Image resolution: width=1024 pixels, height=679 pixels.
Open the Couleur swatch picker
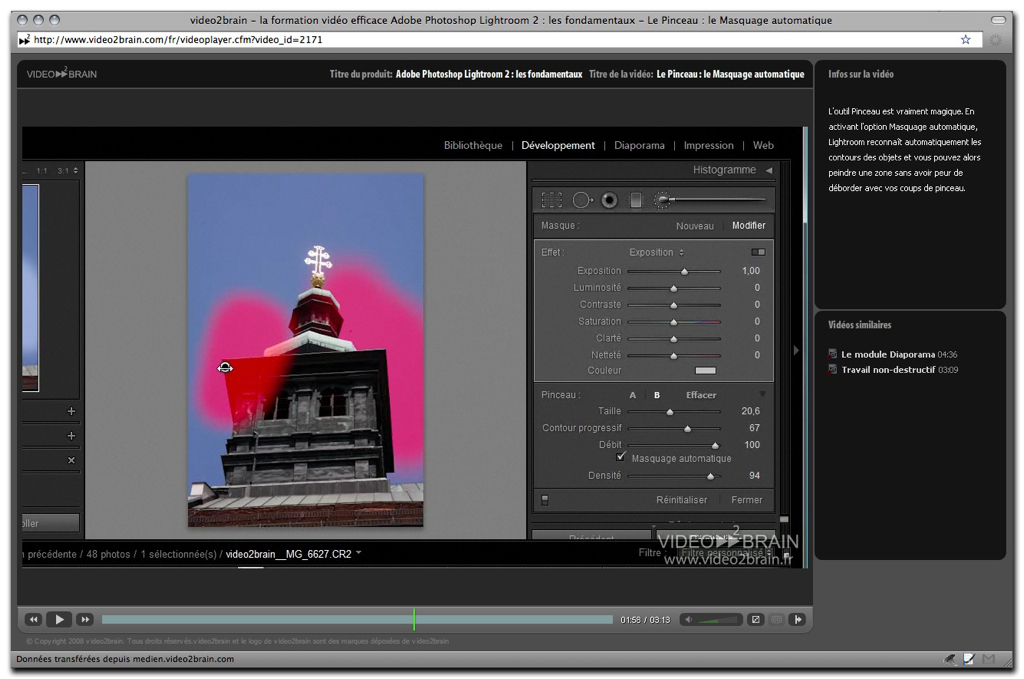[705, 370]
